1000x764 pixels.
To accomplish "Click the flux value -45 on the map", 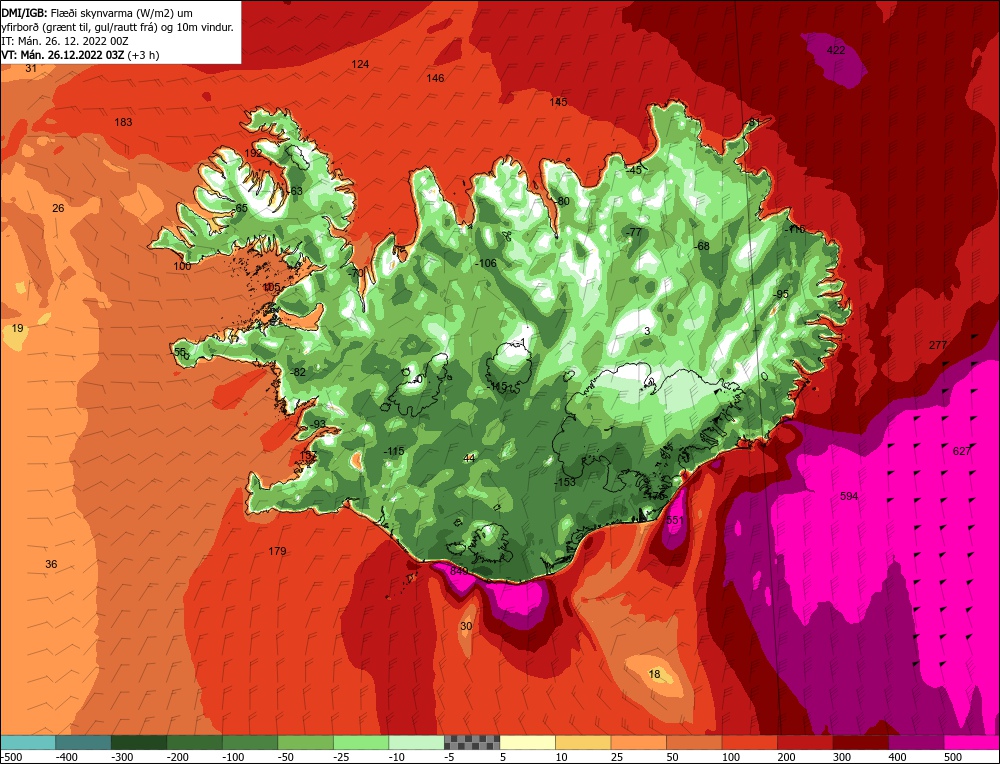I will click(x=634, y=170).
